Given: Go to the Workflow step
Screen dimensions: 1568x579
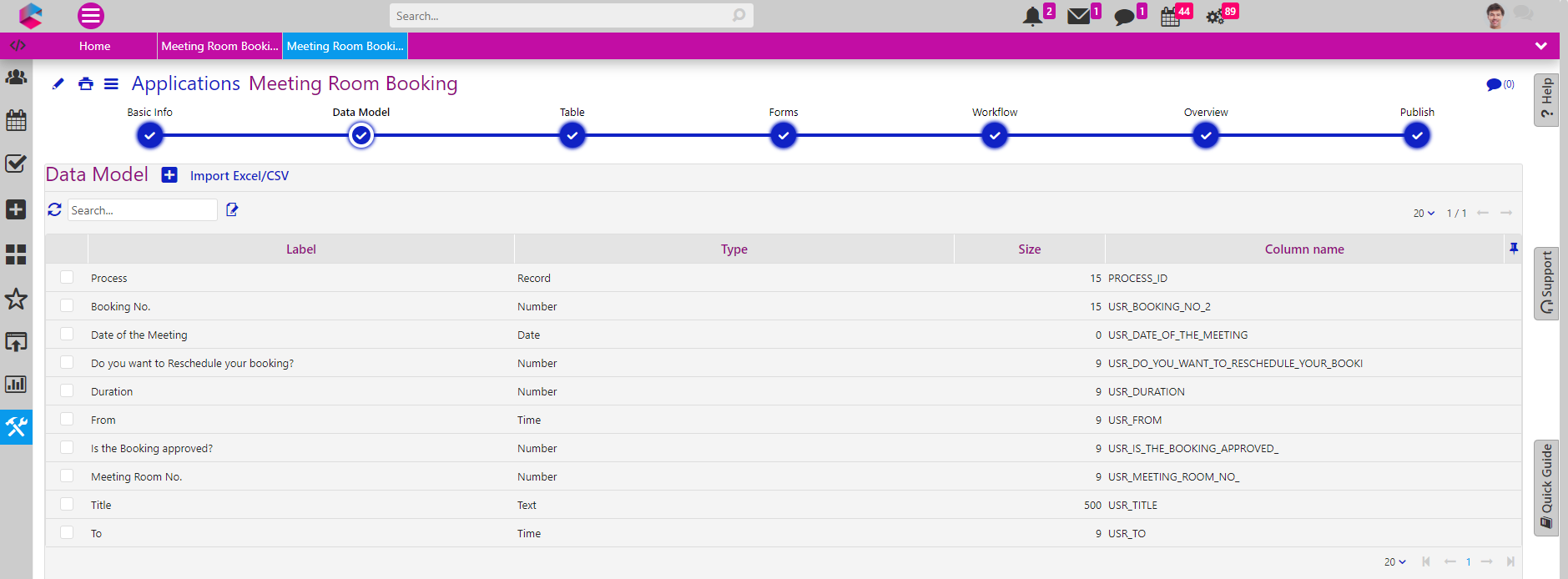Looking at the screenshot, I should tap(994, 135).
